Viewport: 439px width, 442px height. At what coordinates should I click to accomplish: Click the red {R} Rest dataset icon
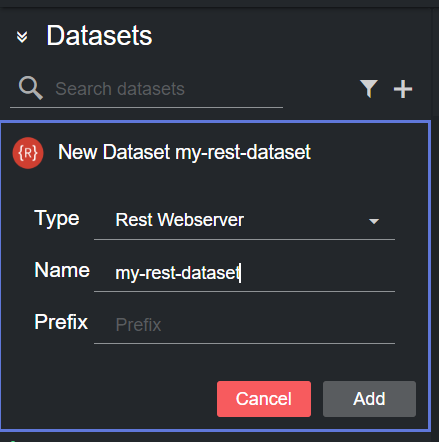[x=28, y=153]
